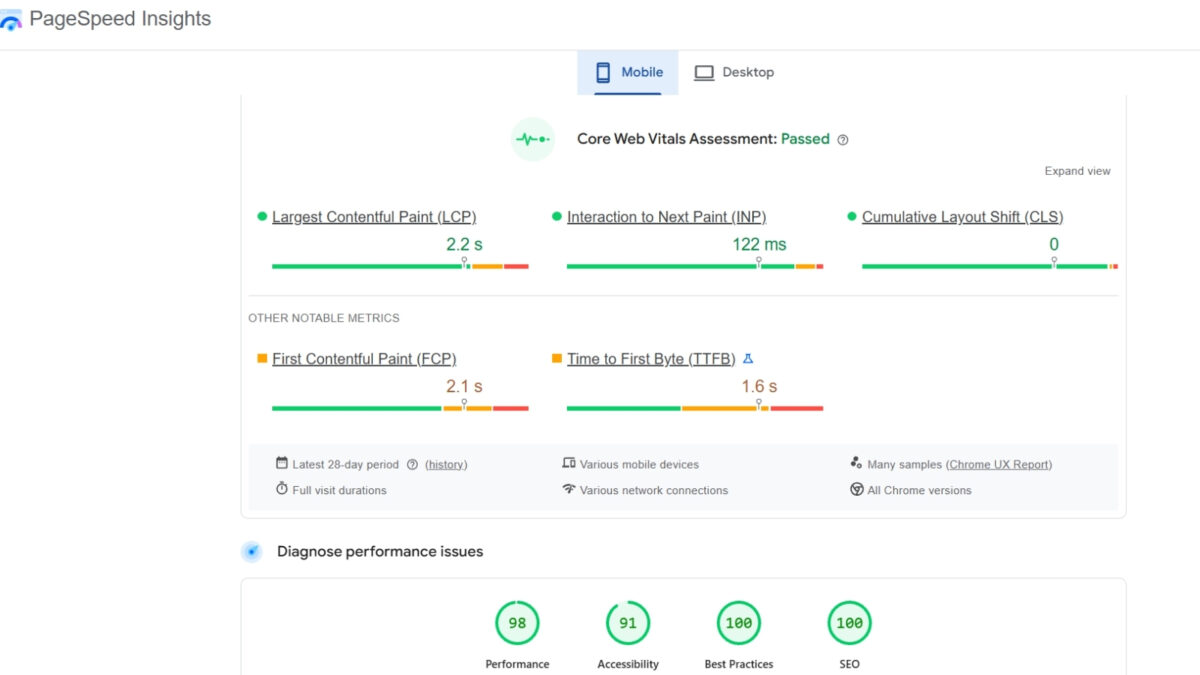Screen dimensions: 1200x675
Task: Open Largest Contentful Paint (LCP) link
Action: (374, 217)
